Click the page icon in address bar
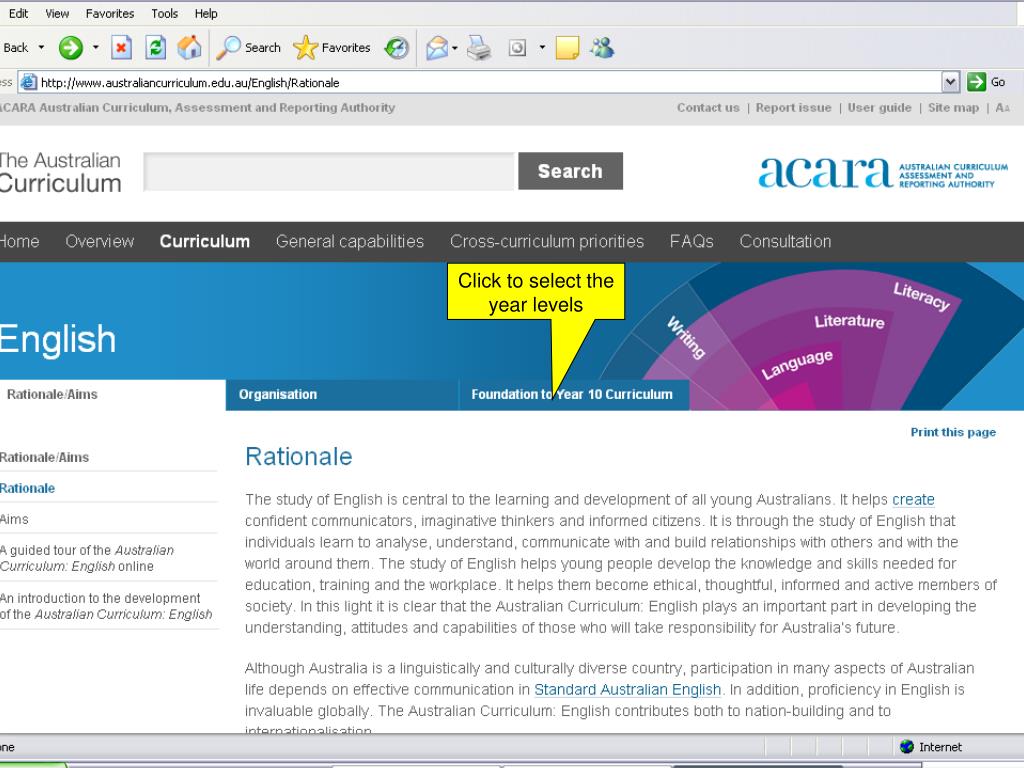The height and width of the screenshot is (768, 1024). (x=28, y=82)
